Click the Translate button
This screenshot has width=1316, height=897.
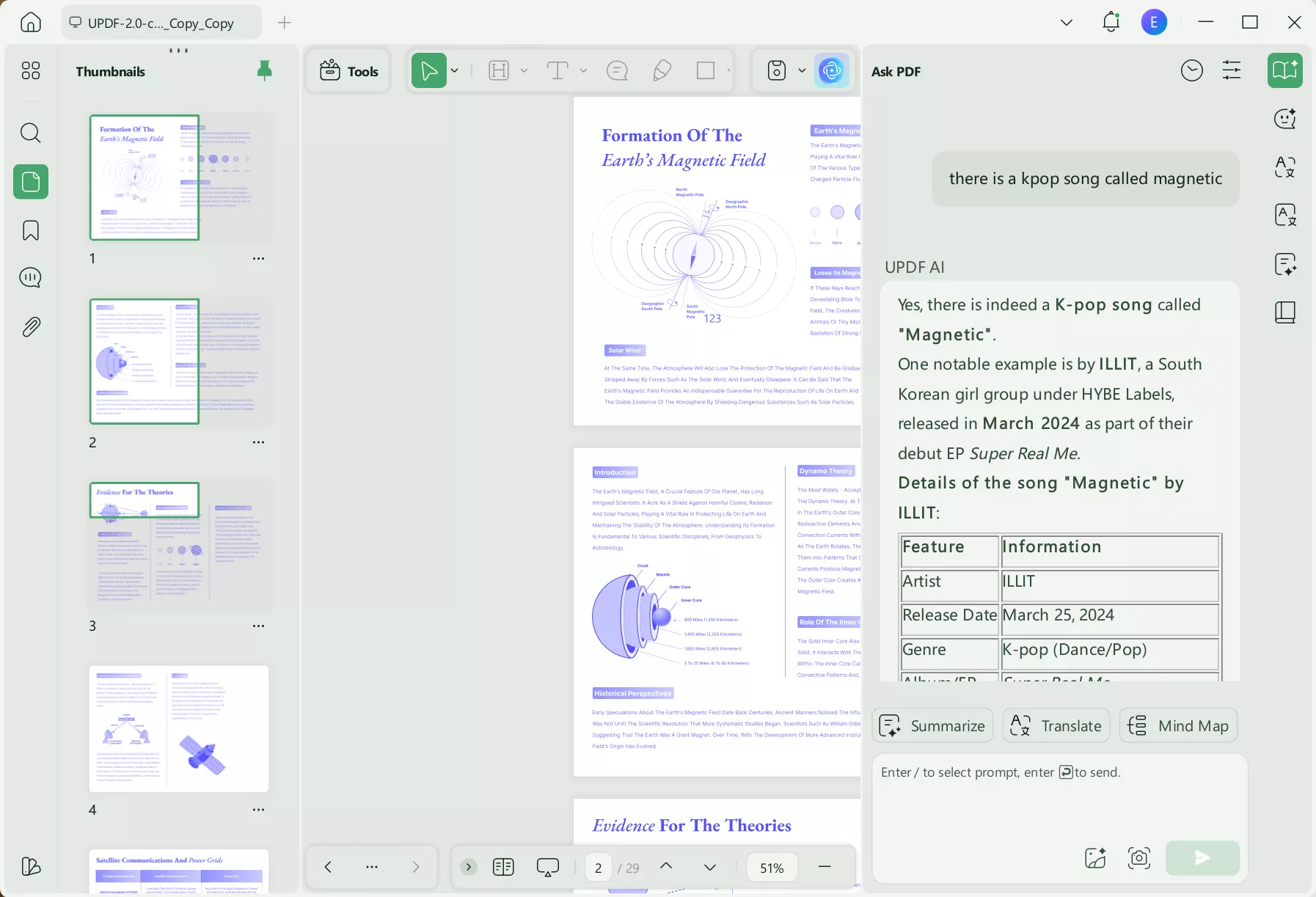1056,725
